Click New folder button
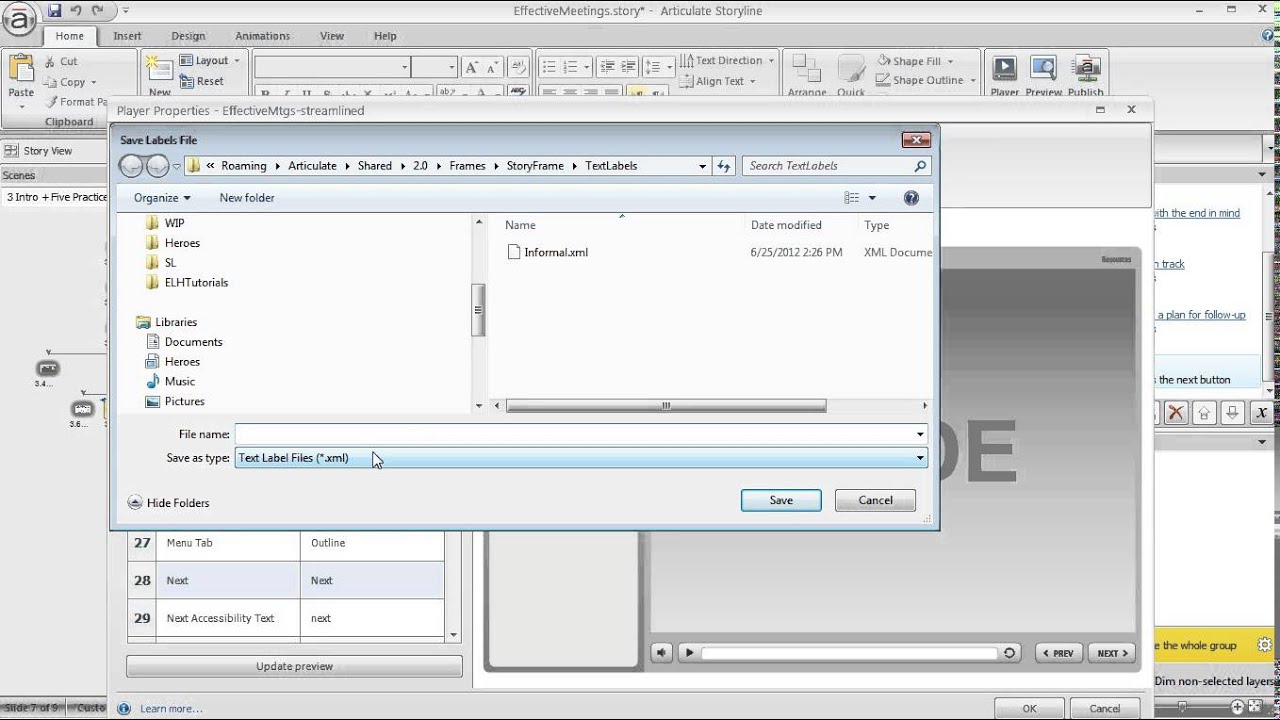 pos(247,198)
